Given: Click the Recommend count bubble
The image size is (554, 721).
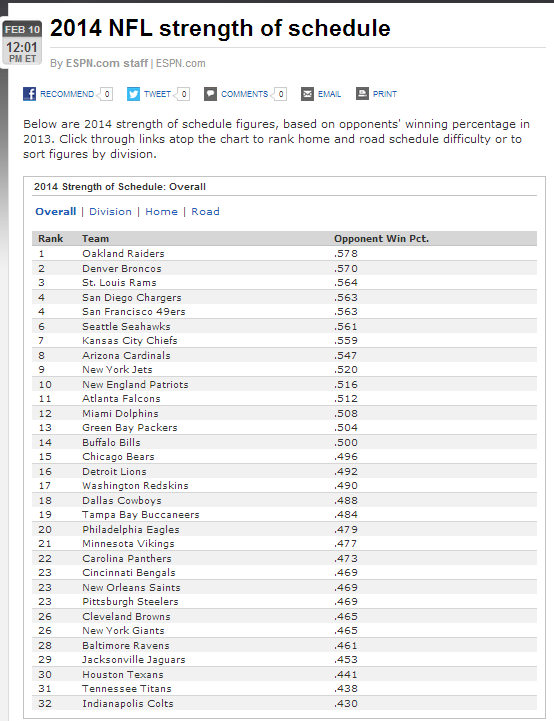Looking at the screenshot, I should 106,94.
